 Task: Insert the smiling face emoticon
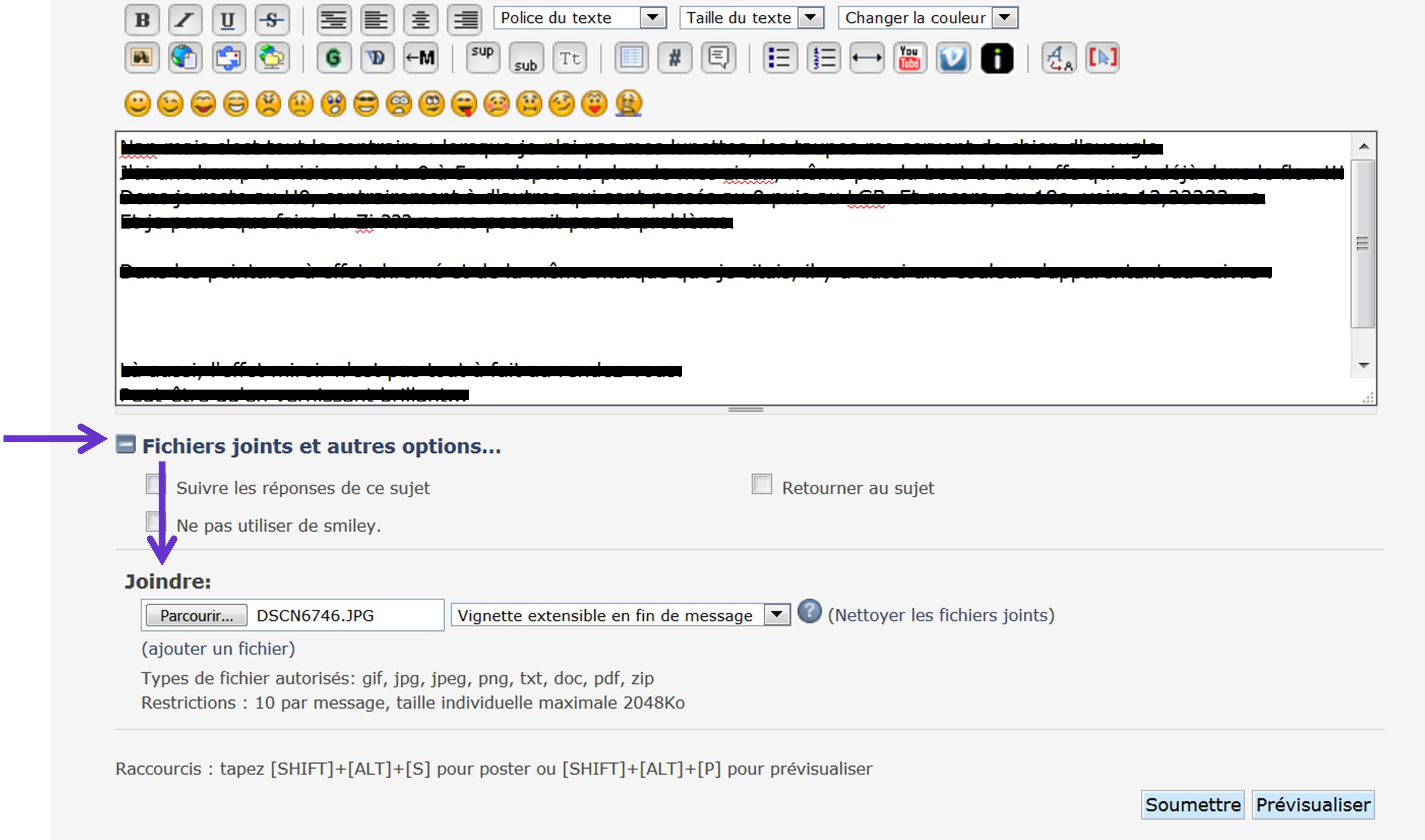[137, 104]
